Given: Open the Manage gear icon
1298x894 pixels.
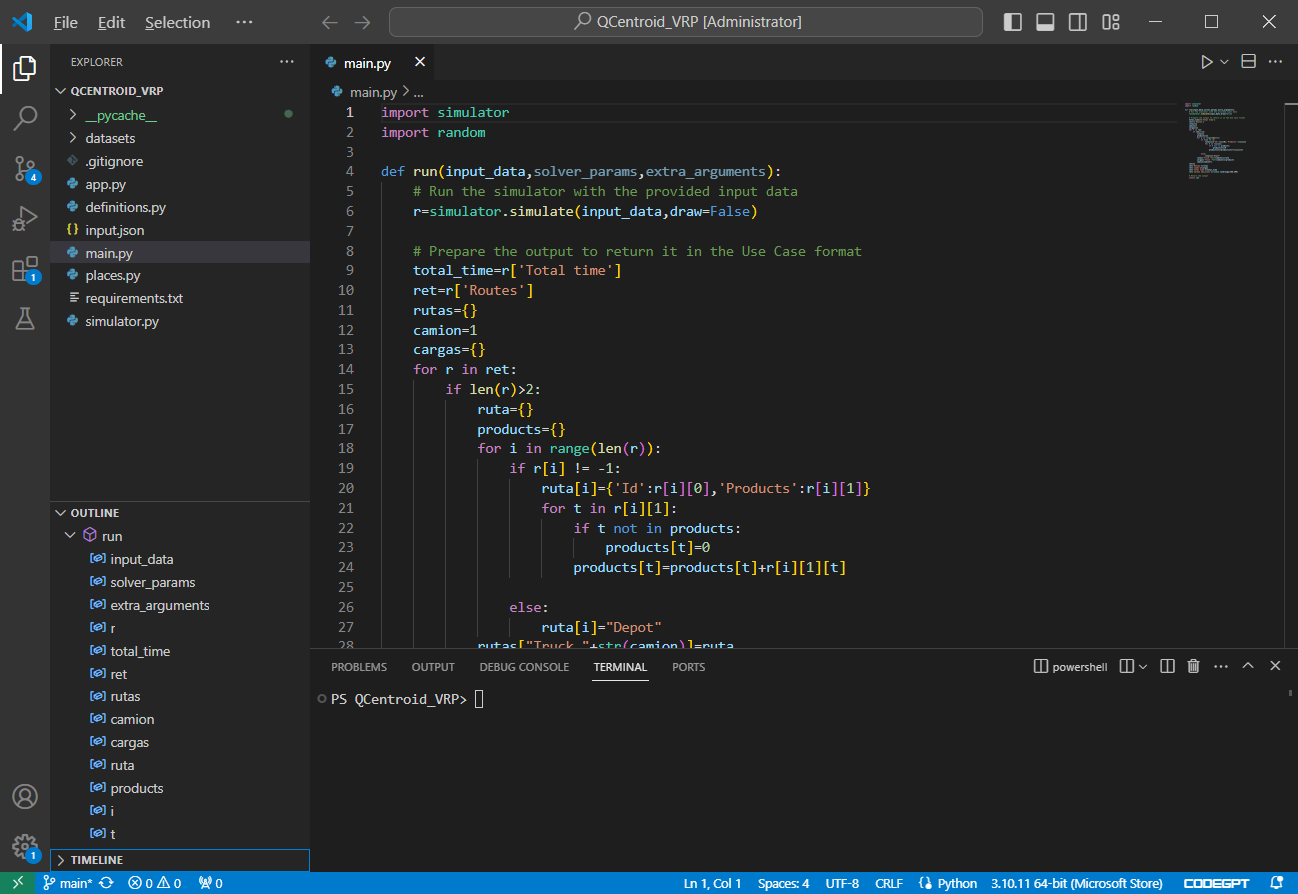Looking at the screenshot, I should pyautogui.click(x=25, y=846).
